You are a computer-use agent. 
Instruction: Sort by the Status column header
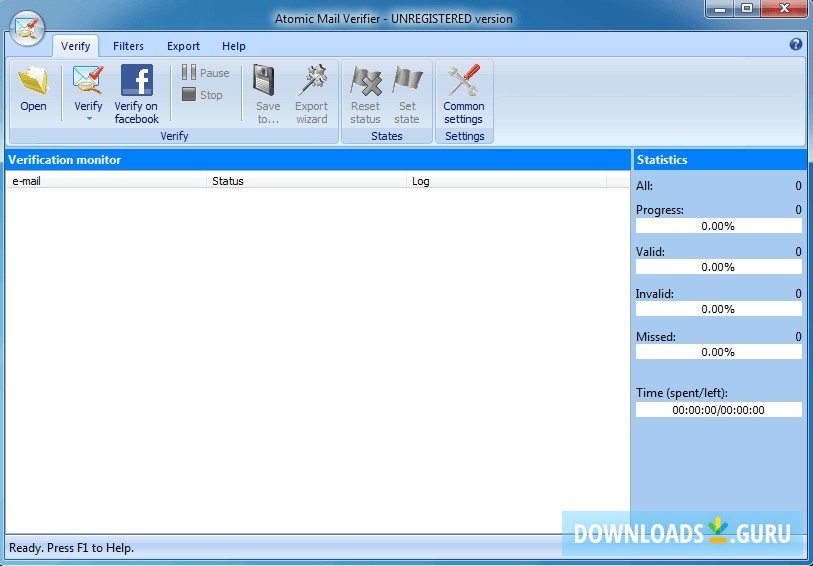pos(306,181)
